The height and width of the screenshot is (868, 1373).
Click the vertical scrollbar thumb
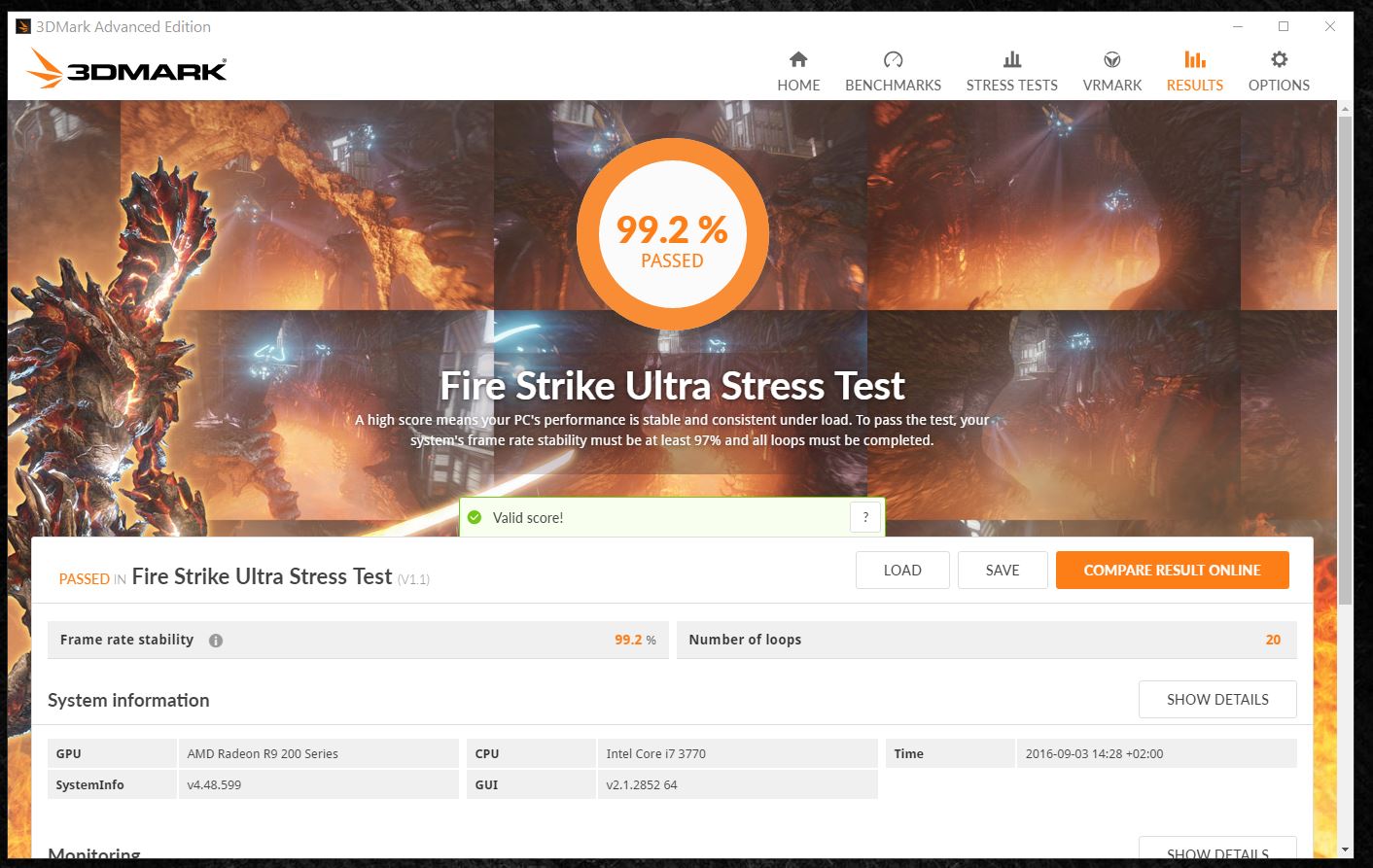[x=1345, y=360]
